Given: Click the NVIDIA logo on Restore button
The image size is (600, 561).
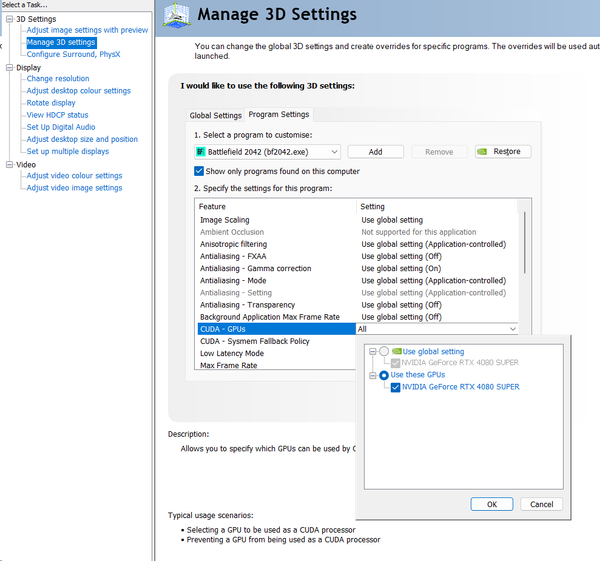Looking at the screenshot, I should pyautogui.click(x=482, y=152).
